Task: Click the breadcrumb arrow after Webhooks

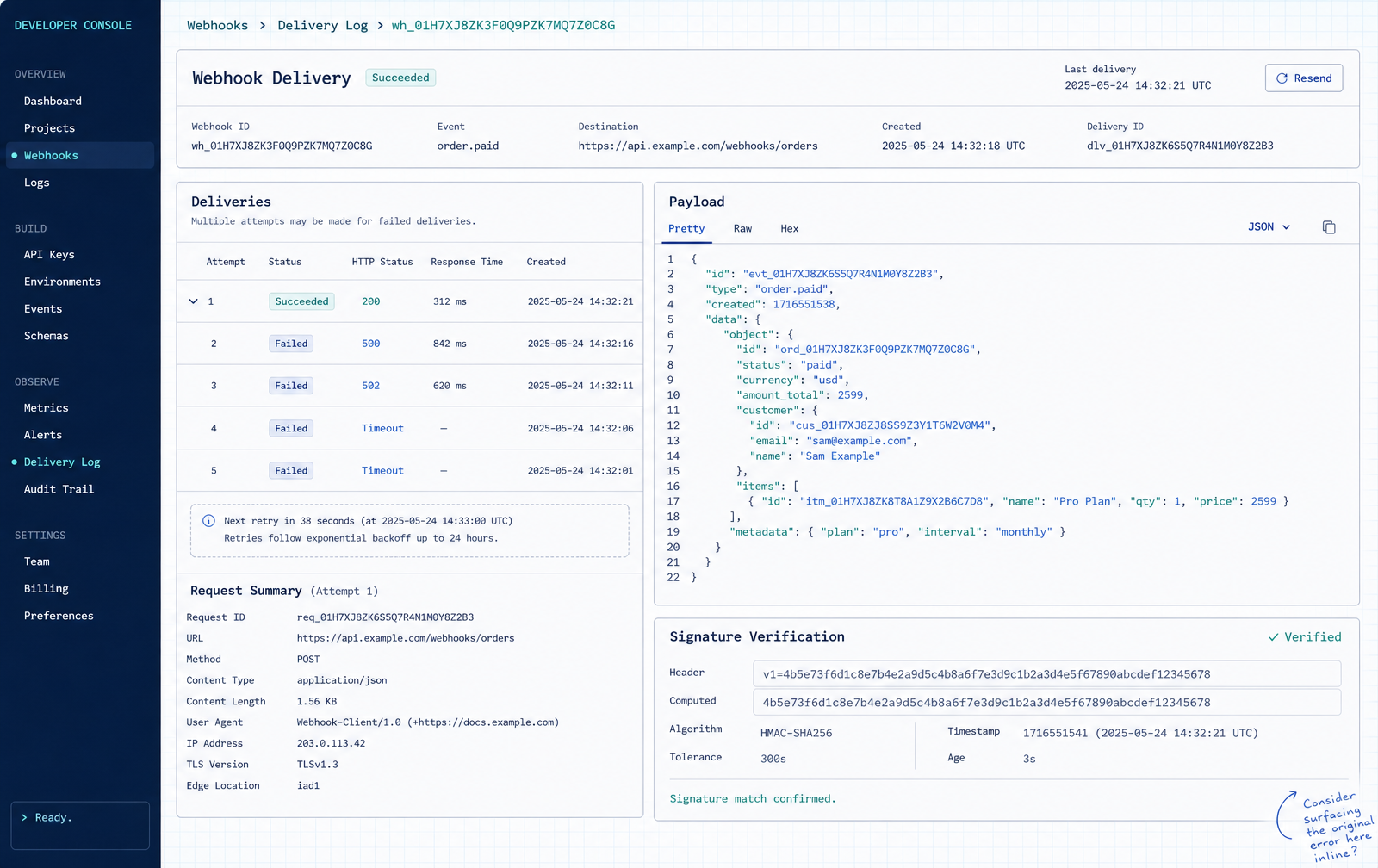Action: pos(263,26)
